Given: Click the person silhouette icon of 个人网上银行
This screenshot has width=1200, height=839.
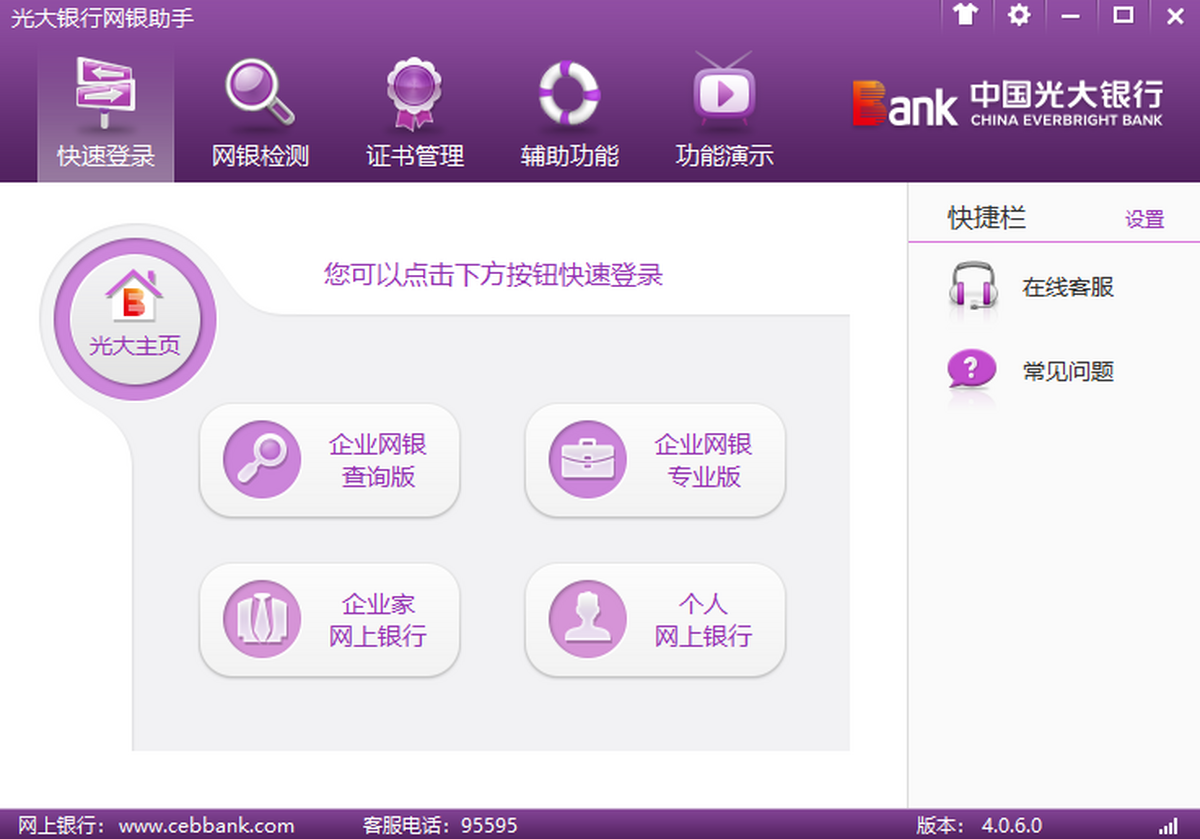Looking at the screenshot, I should point(587,619).
